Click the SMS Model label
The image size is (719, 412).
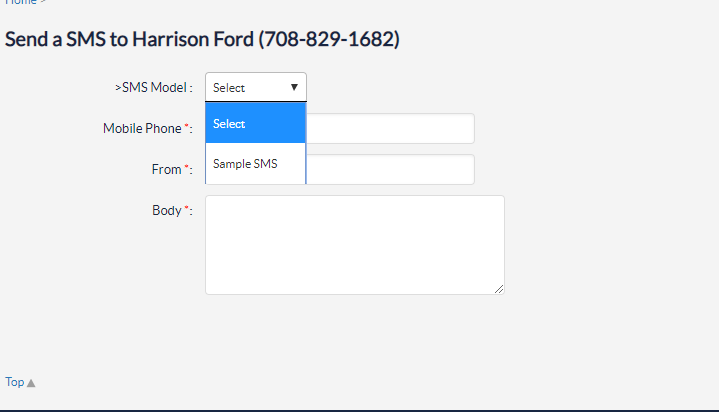tap(154, 87)
